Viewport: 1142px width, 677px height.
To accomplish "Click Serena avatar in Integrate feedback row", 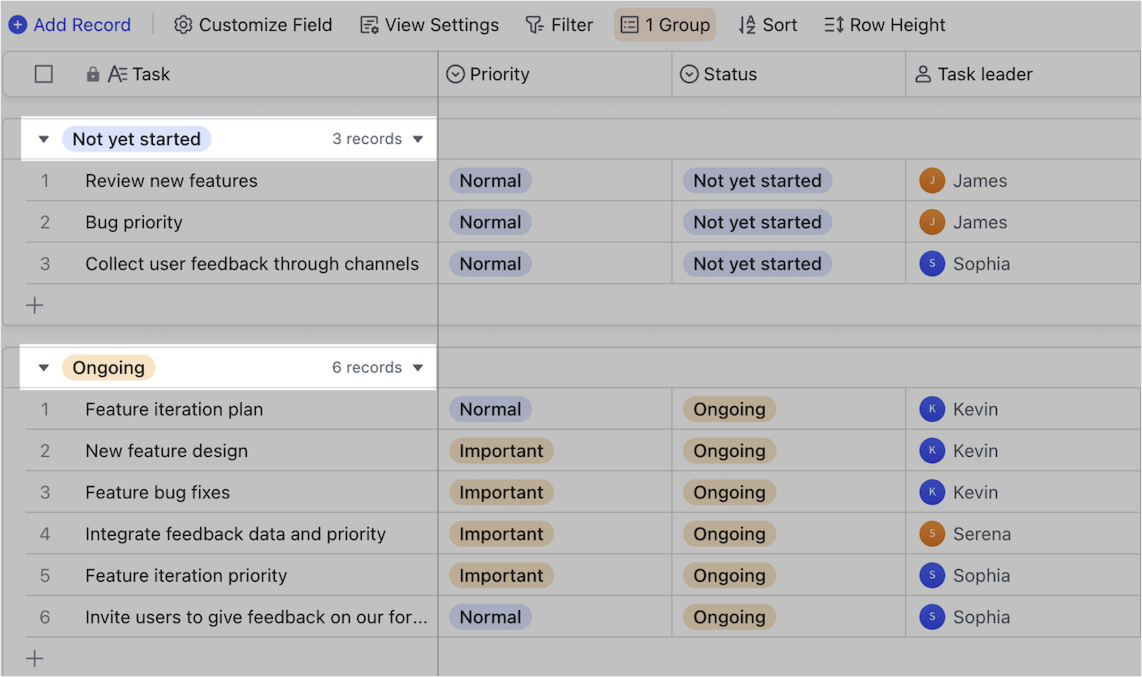I will click(932, 534).
